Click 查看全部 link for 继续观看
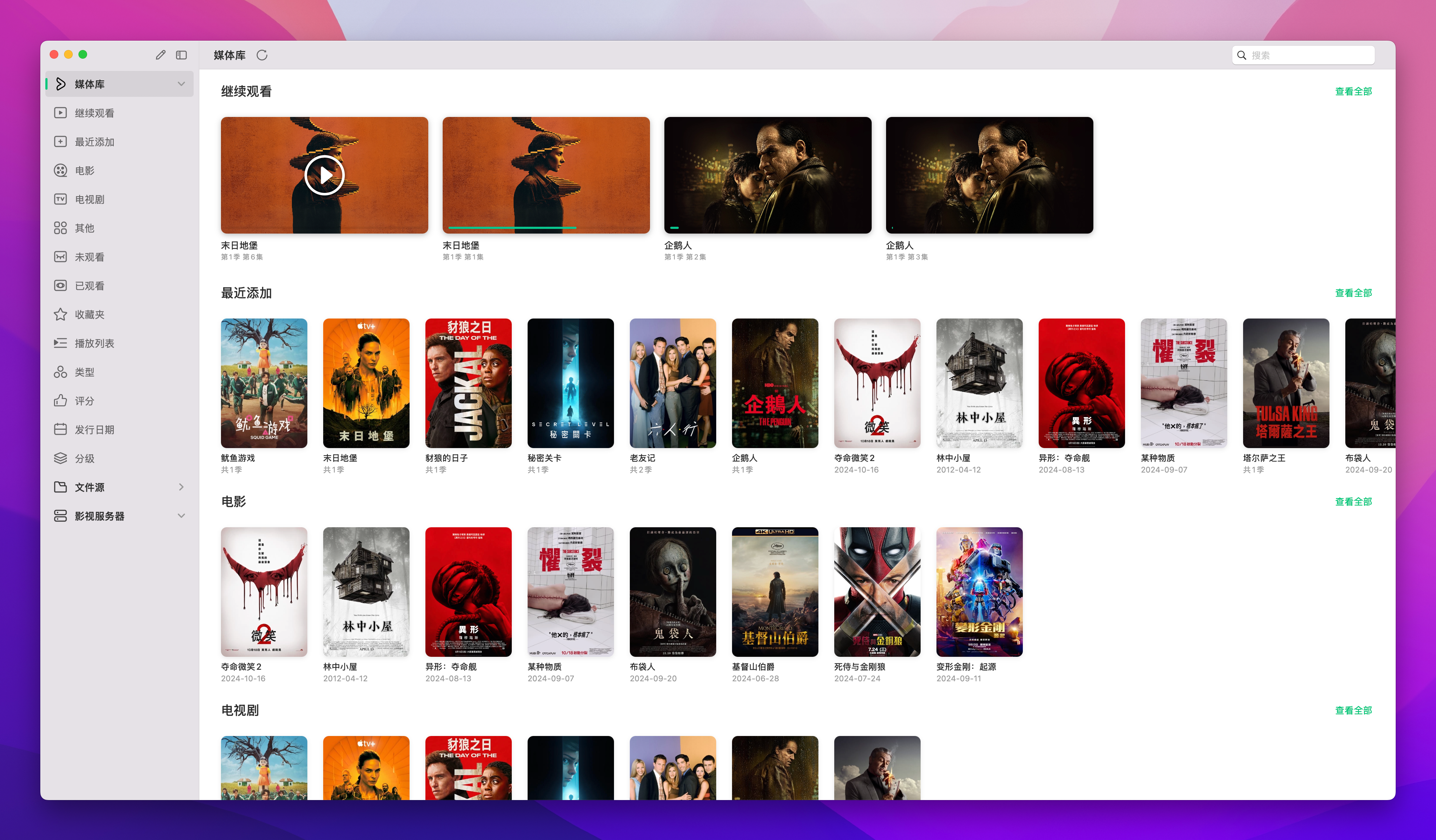The width and height of the screenshot is (1436, 840). (1353, 91)
